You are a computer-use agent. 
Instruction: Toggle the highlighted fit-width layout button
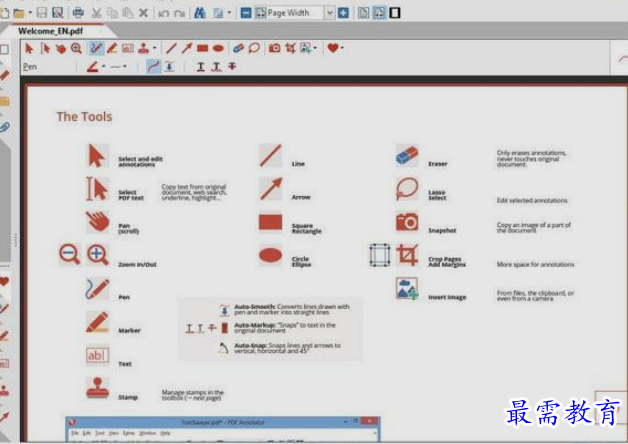[379, 13]
